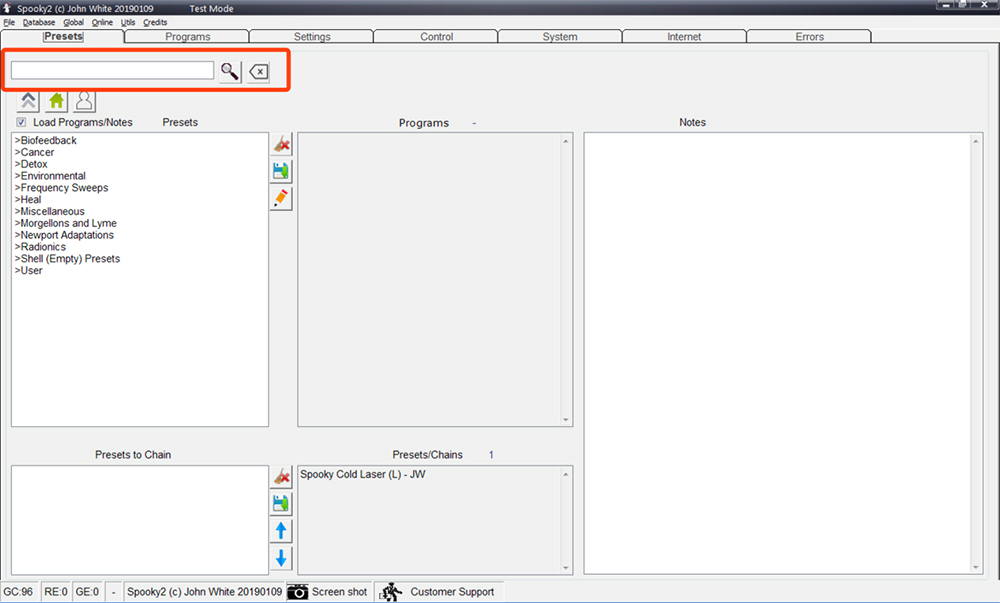The image size is (1000, 603).
Task: Open the Database menu
Action: 38,21
